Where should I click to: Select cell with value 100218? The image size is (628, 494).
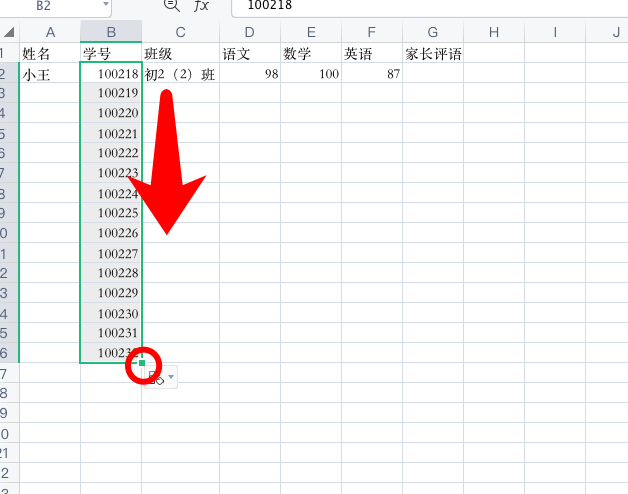coord(111,73)
